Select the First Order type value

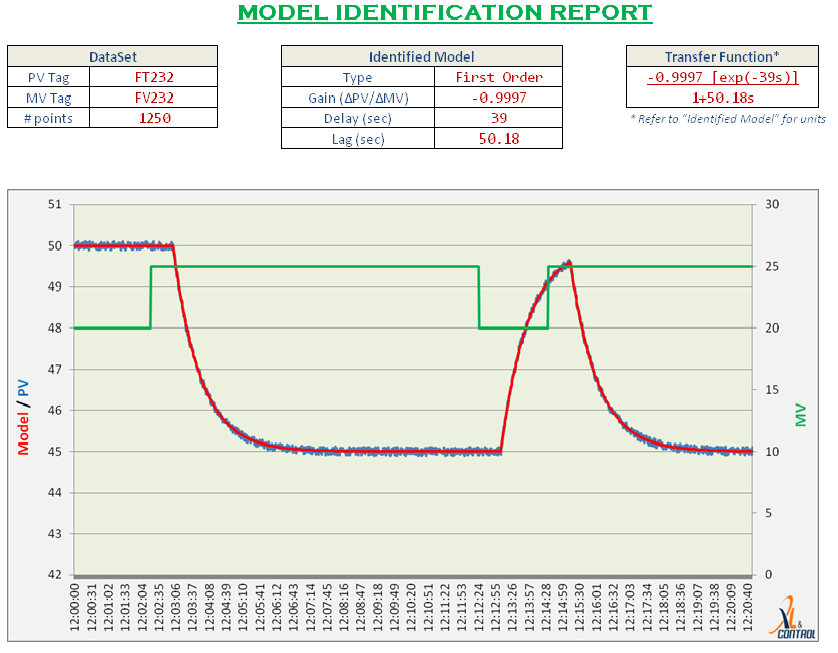click(499, 77)
